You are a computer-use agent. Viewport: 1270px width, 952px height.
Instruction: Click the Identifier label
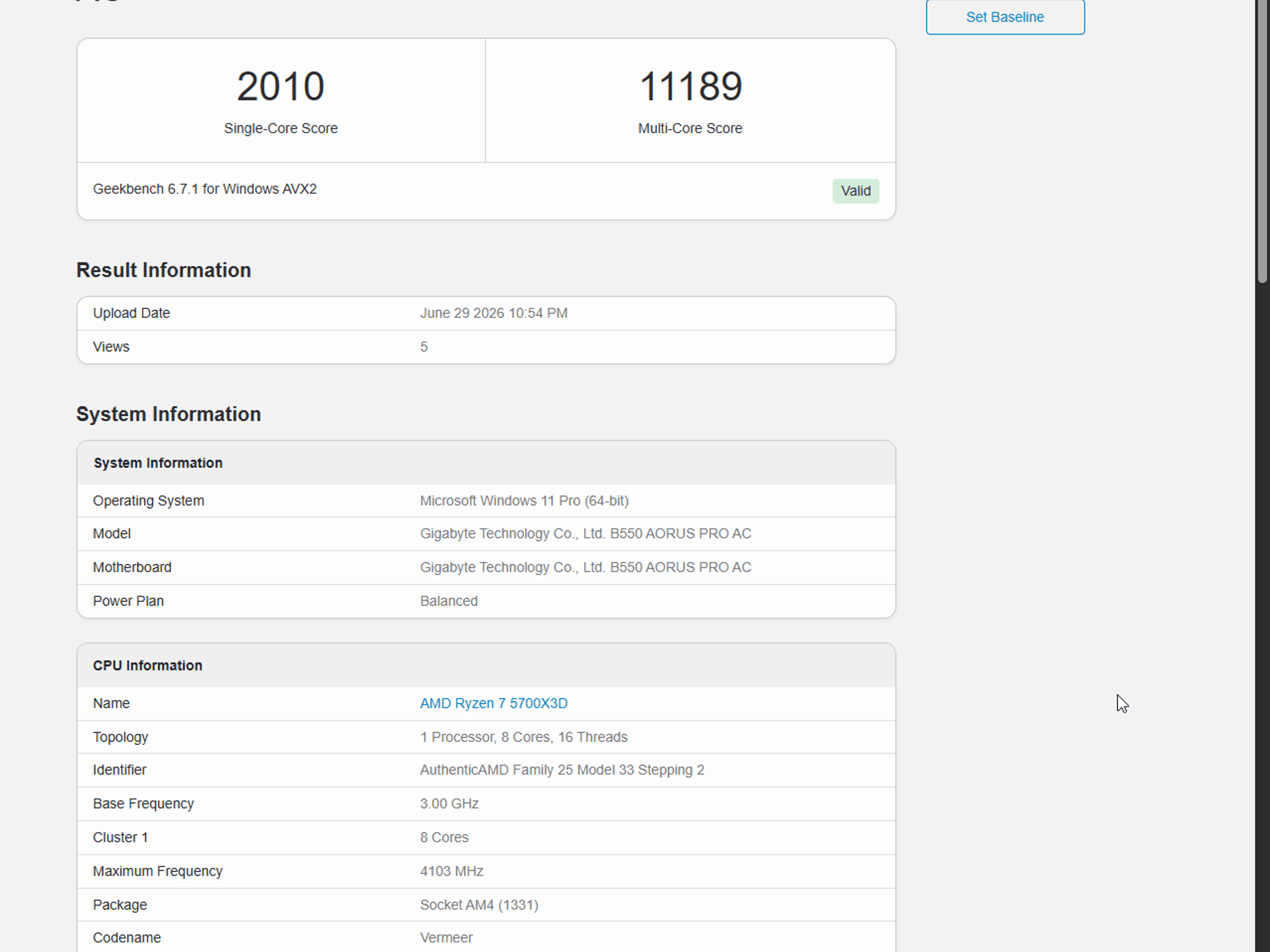click(x=120, y=770)
